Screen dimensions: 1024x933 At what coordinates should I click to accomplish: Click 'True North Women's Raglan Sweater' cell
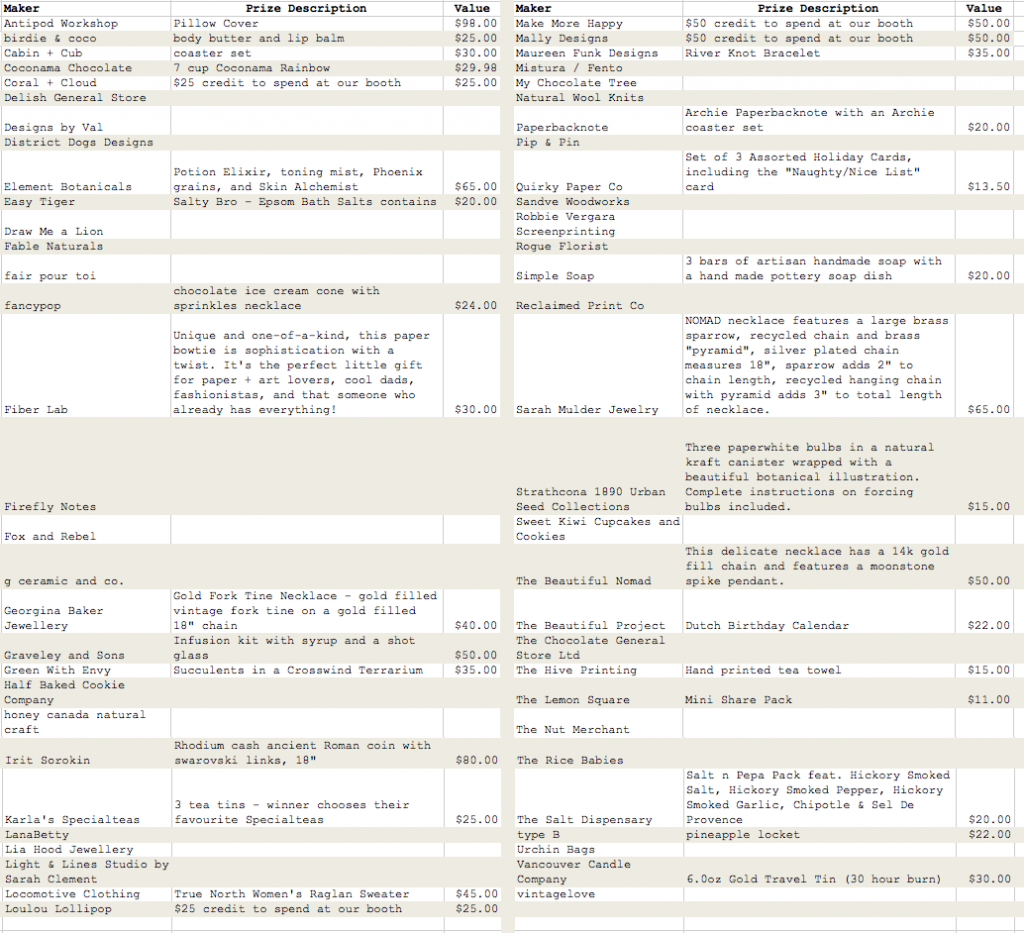click(307, 894)
